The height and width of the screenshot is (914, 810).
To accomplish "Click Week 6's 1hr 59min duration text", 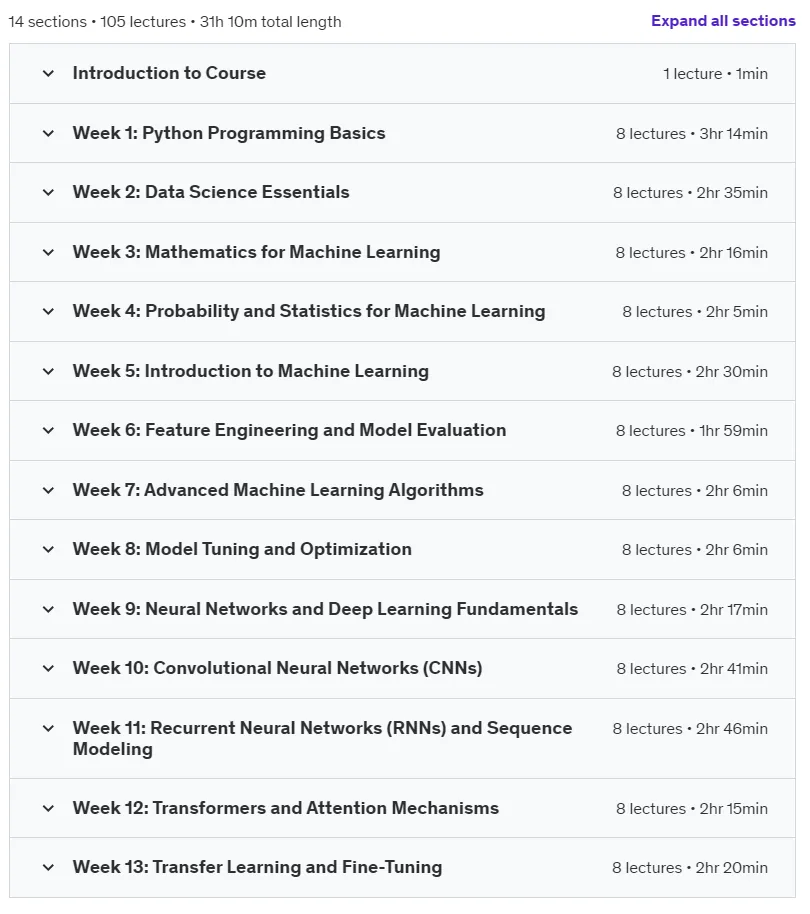I will coord(733,431).
